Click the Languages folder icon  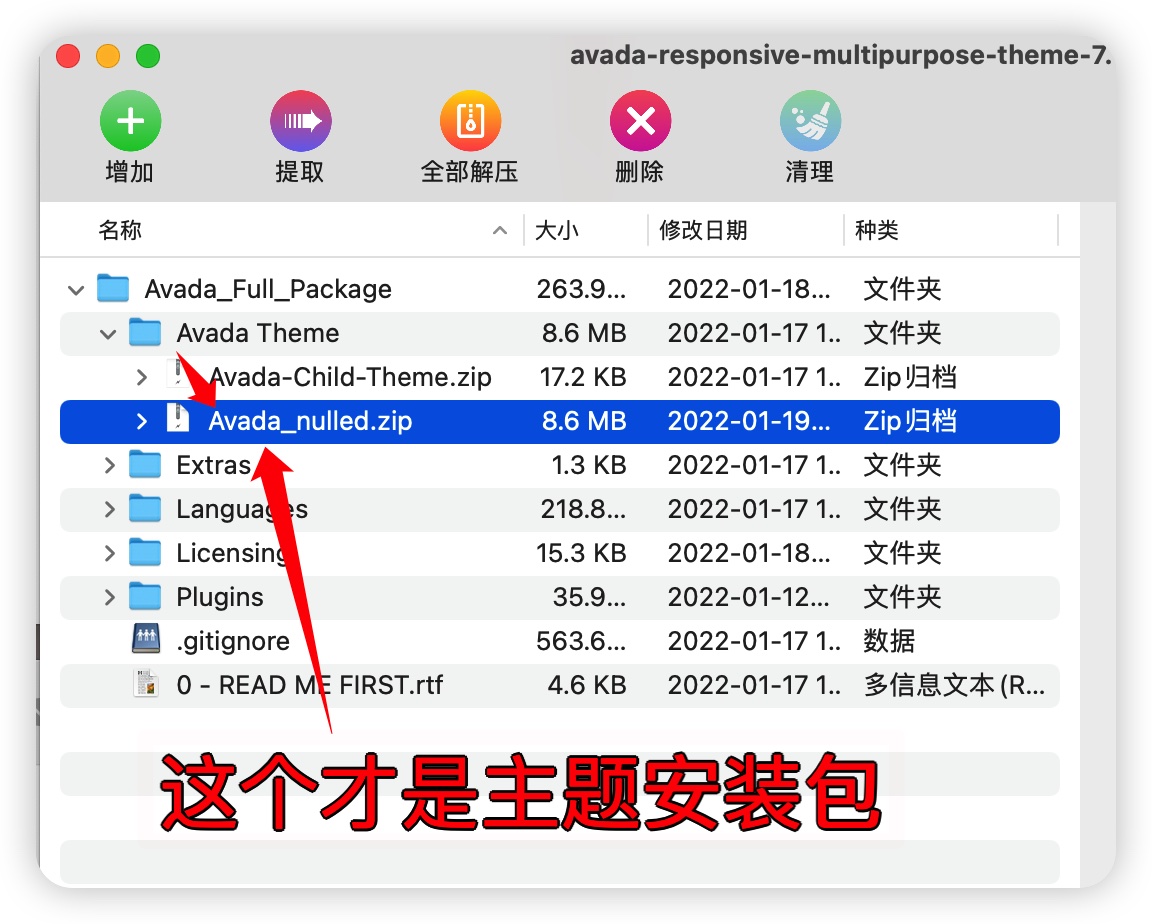tap(145, 508)
